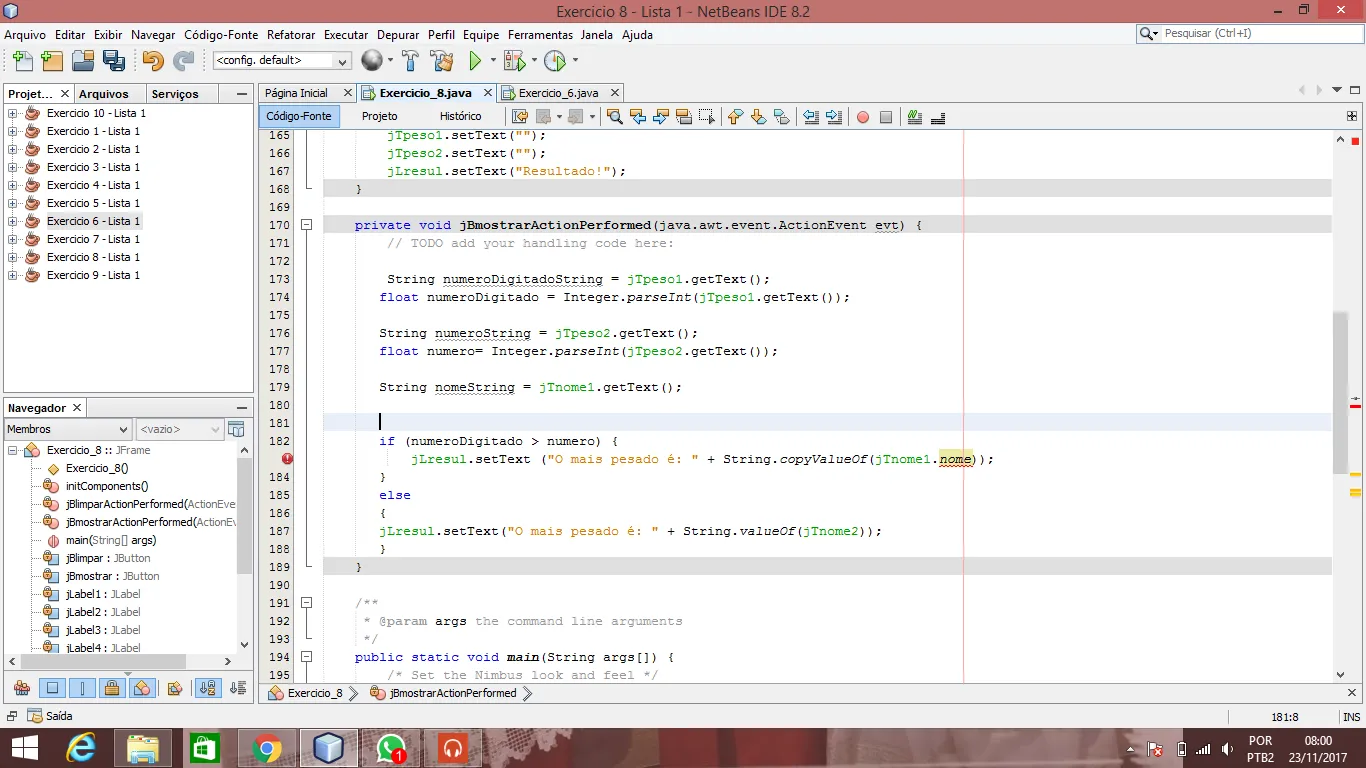Viewport: 1366px width, 768px height.
Task: Collapse the code fold at line 170
Action: click(307, 225)
